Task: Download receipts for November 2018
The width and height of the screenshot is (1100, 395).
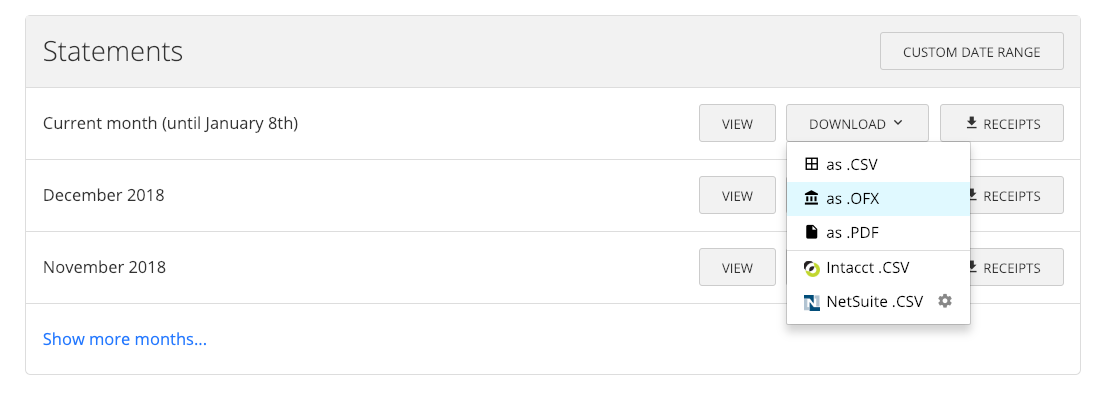Action: click(1017, 267)
